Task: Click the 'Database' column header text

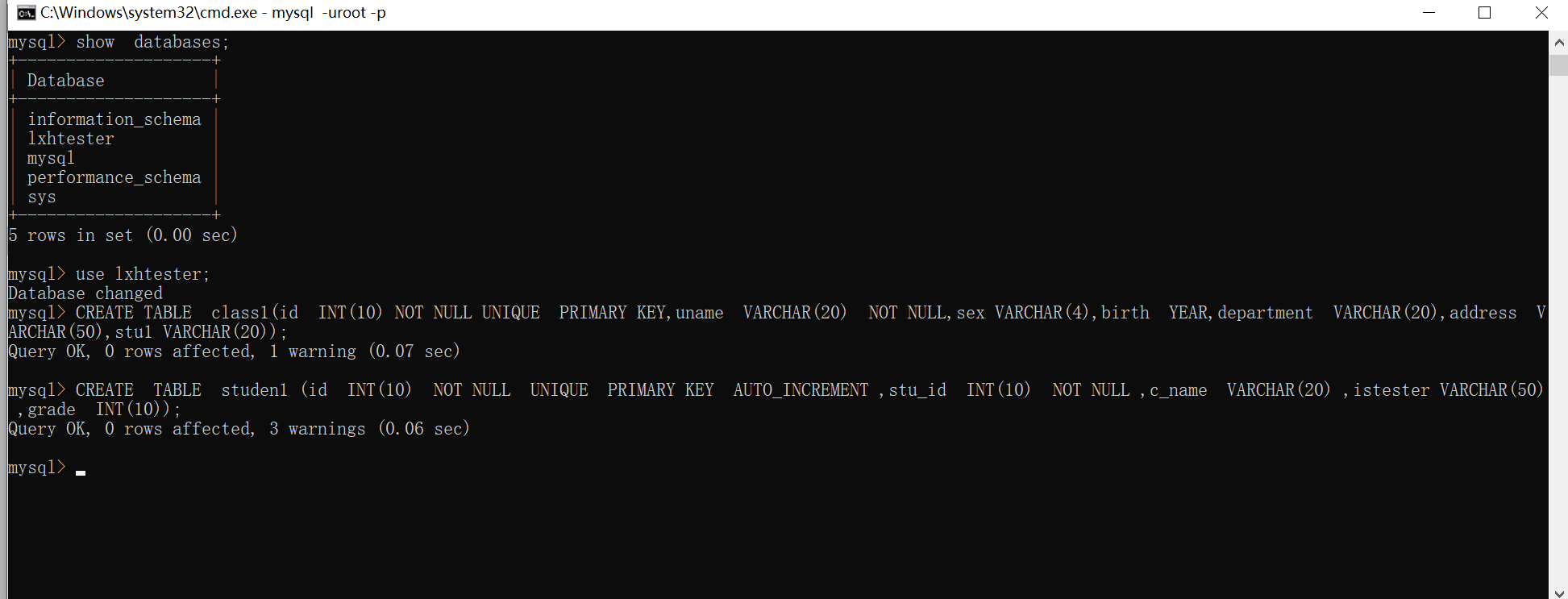Action: pyautogui.click(x=65, y=81)
